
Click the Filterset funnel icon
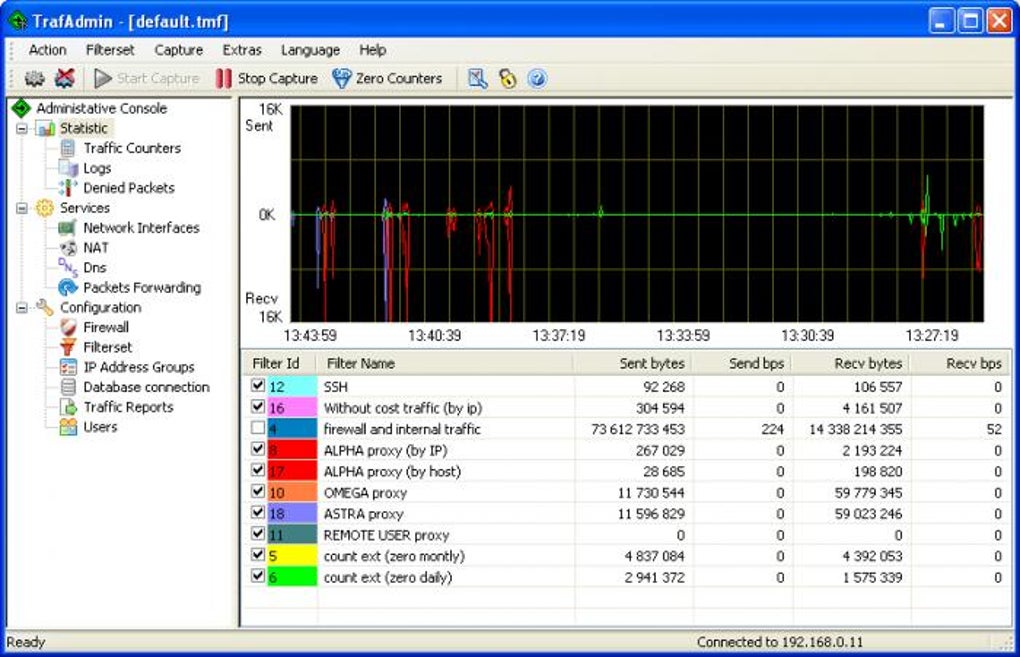(x=68, y=347)
